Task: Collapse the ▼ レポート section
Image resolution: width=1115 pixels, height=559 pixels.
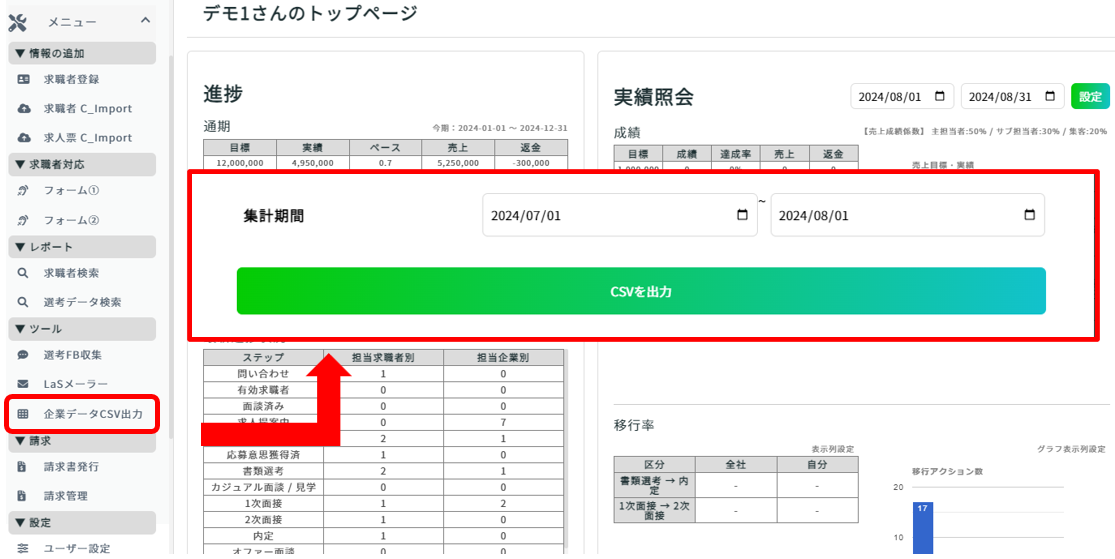Action: point(82,247)
